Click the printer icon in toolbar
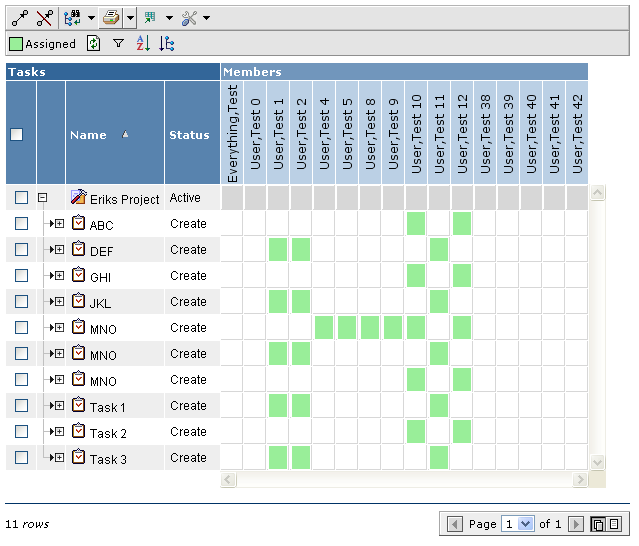This screenshot has height=546, width=639. (111, 18)
